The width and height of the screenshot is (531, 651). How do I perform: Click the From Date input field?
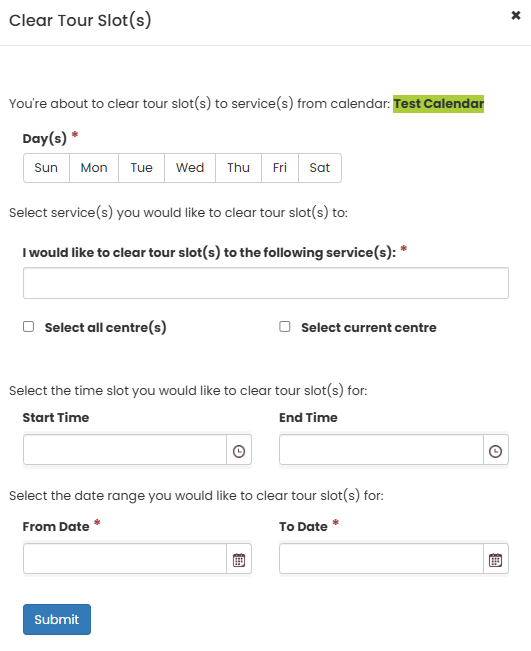click(x=125, y=559)
